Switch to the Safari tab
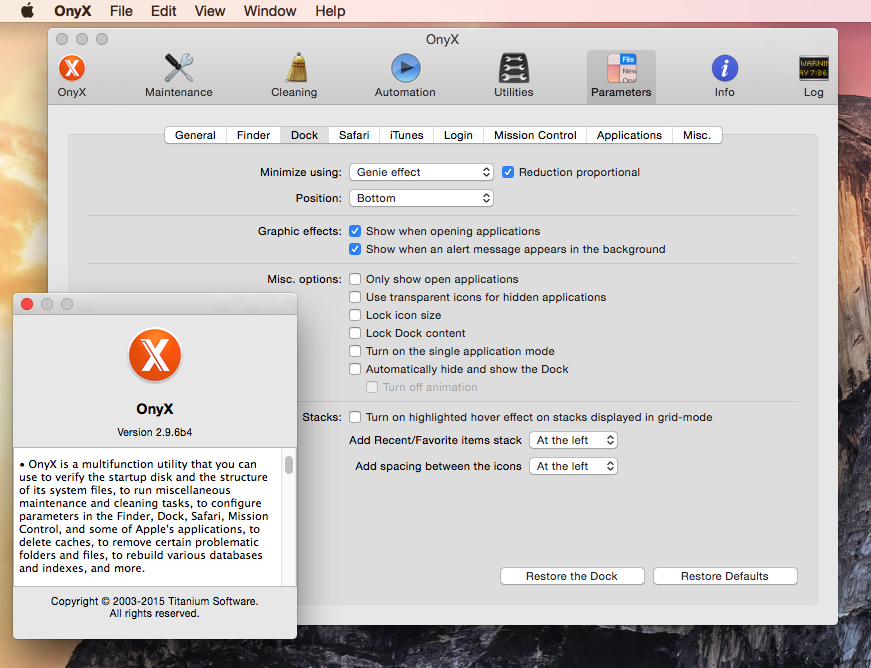Screen dimensions: 871x668 pyautogui.click(x=354, y=135)
